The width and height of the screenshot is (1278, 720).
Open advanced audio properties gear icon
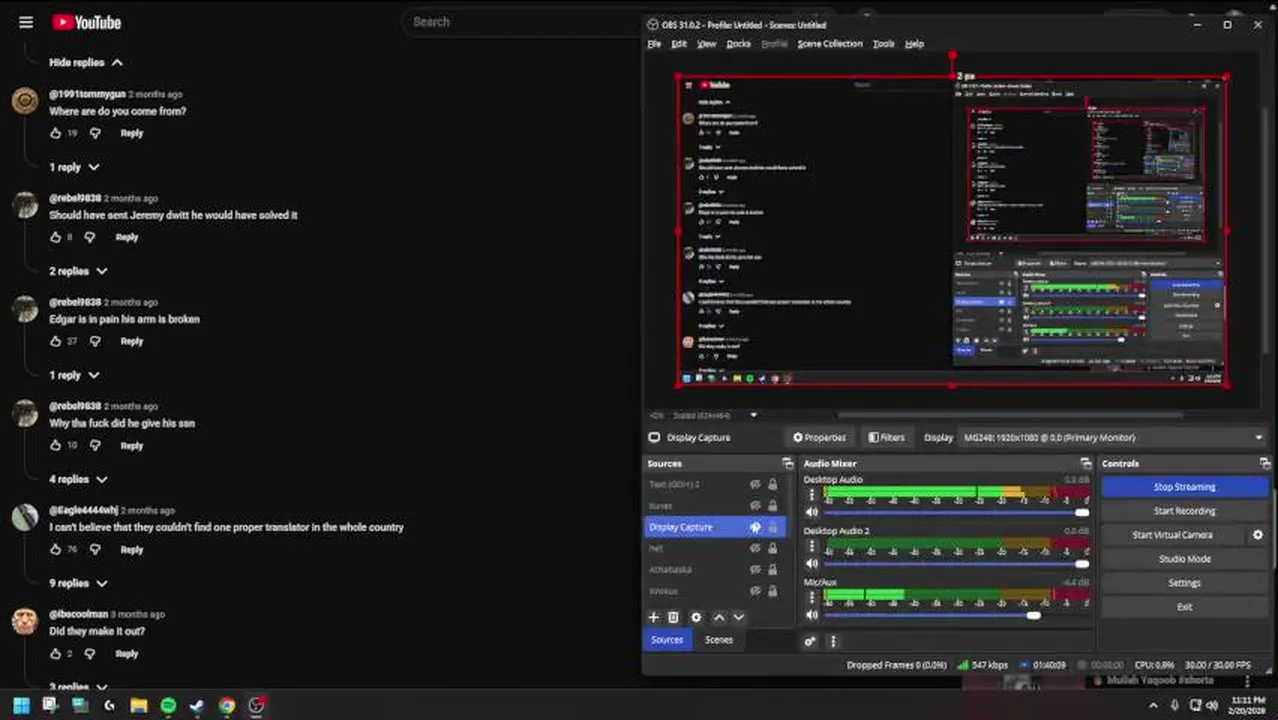click(810, 641)
